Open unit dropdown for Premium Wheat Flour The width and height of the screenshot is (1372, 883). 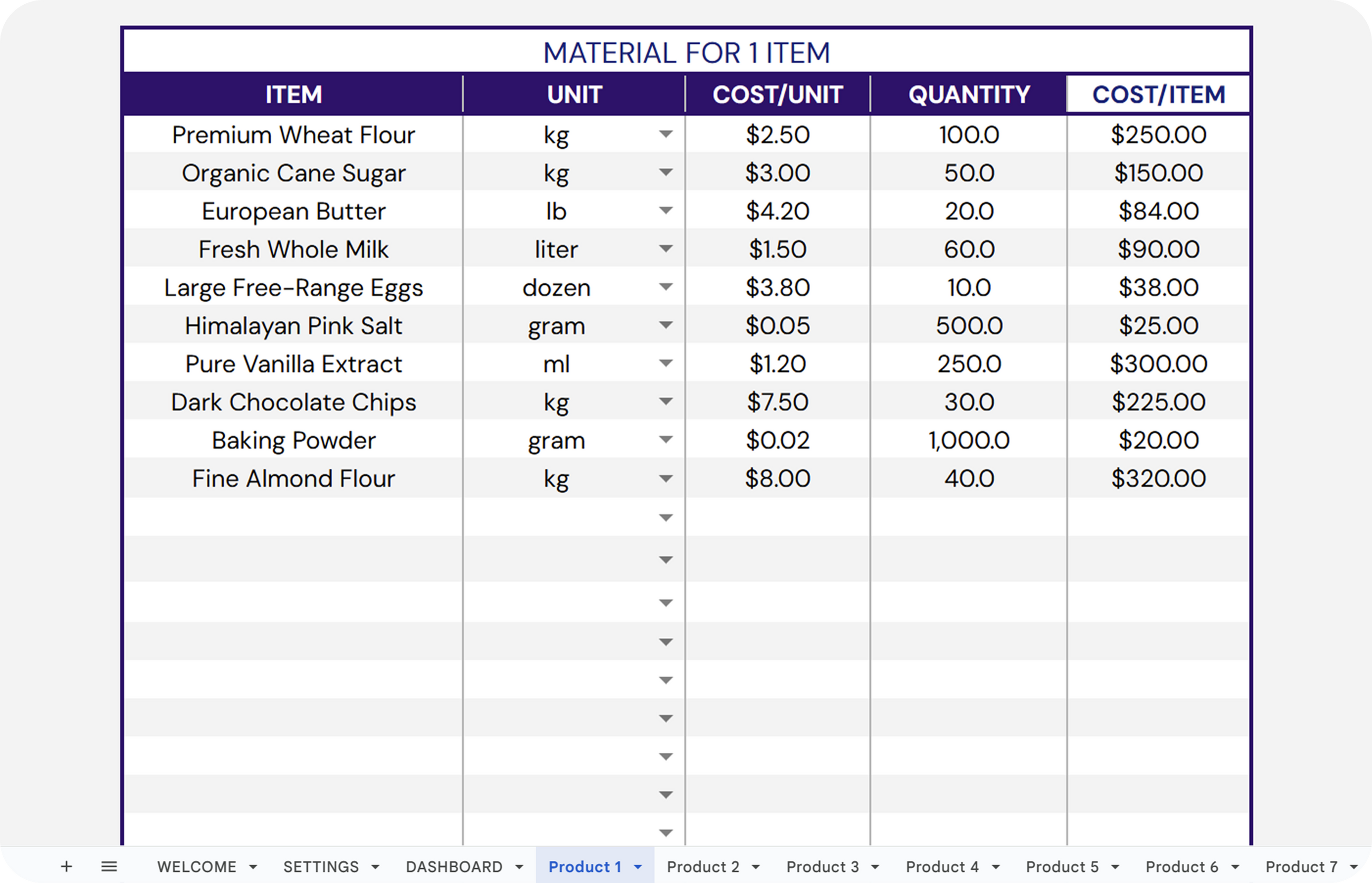click(x=665, y=134)
